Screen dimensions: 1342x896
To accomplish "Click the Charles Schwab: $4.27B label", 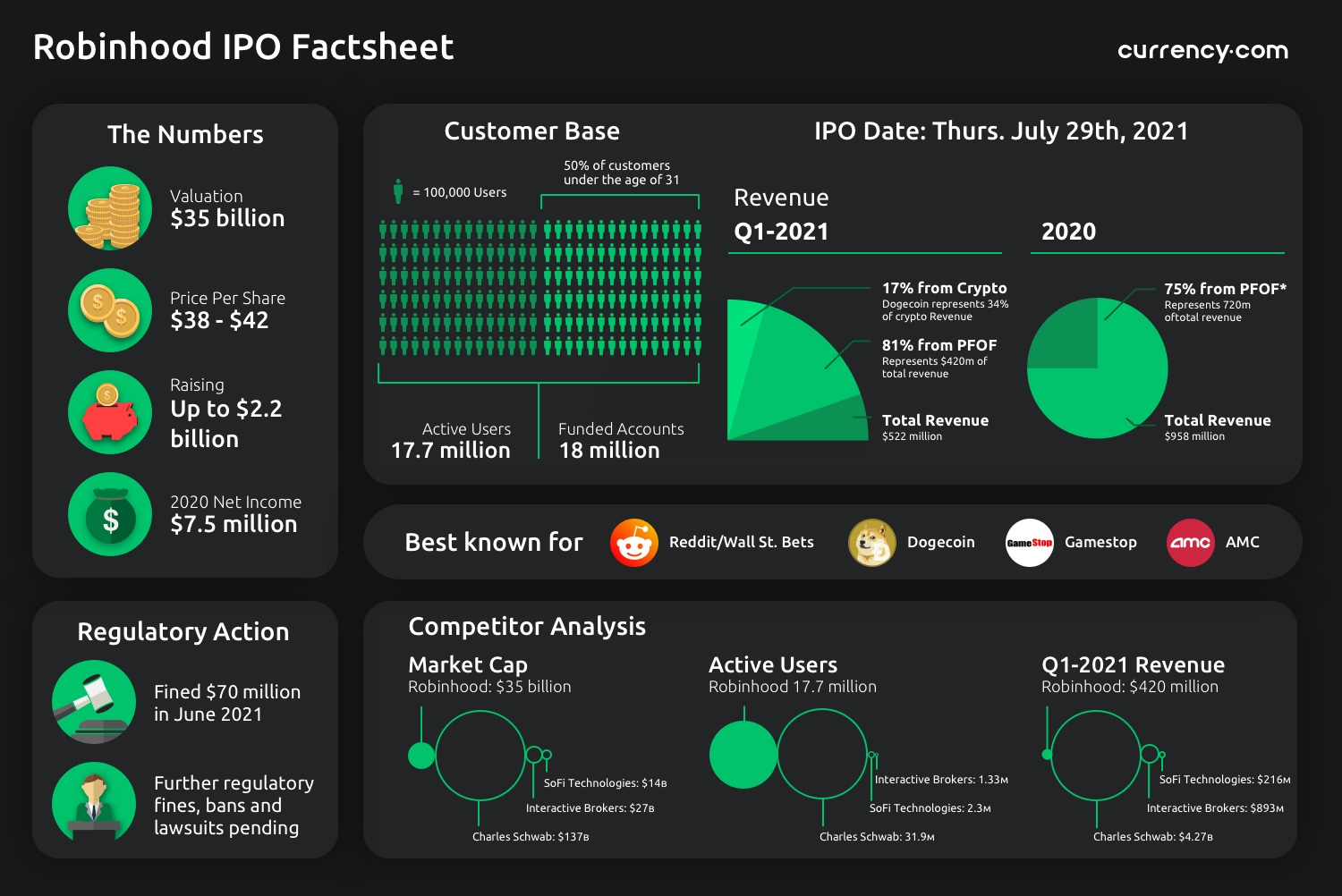I will 1153,837.
